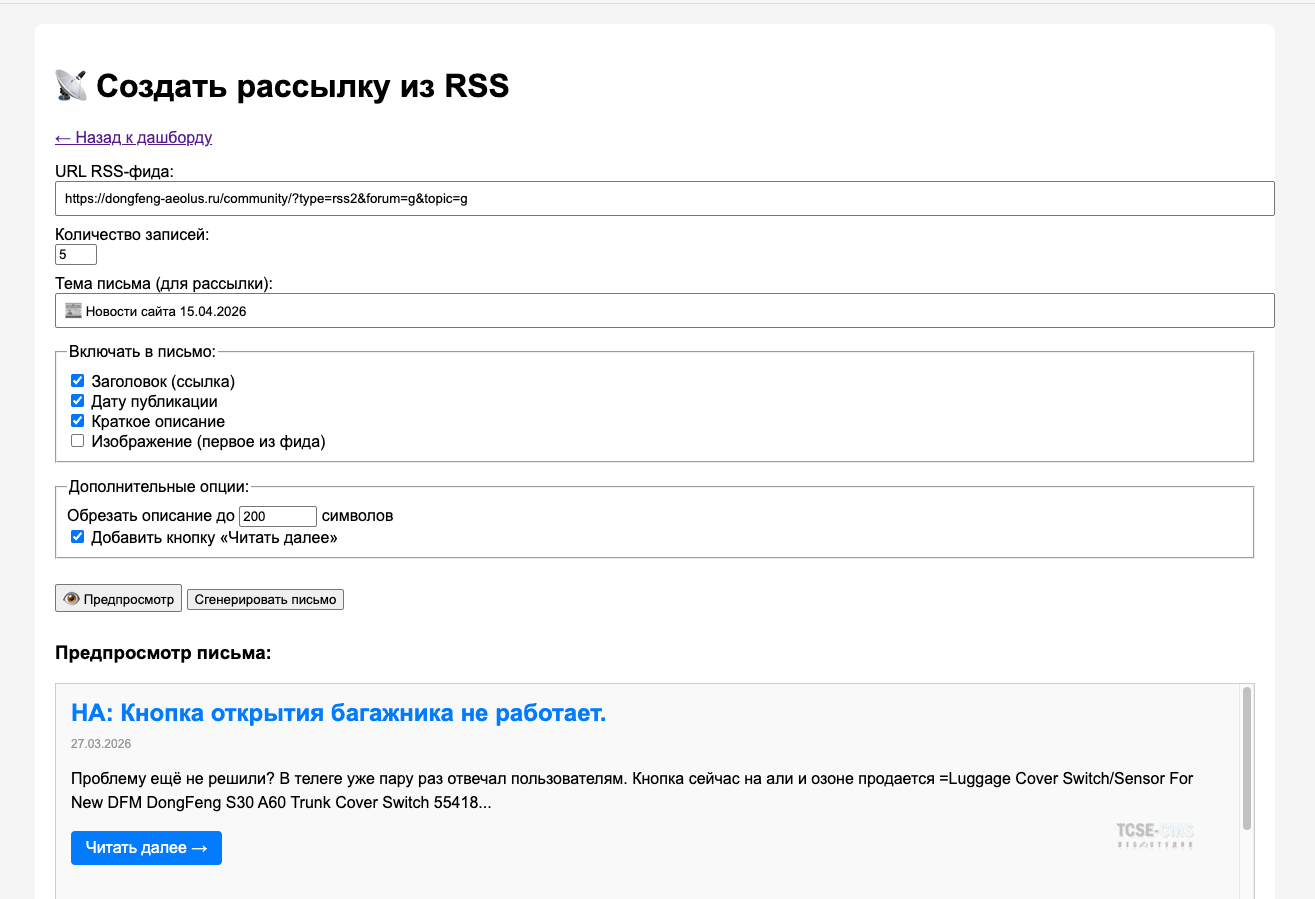Click the satellite dish icon in the heading
The height and width of the screenshot is (899, 1315).
[x=71, y=86]
